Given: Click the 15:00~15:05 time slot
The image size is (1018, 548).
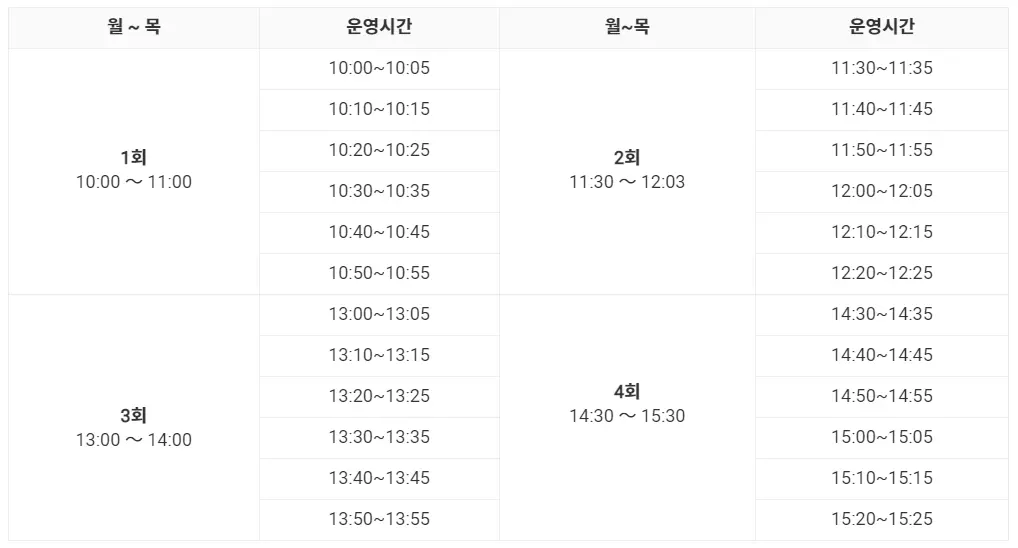Looking at the screenshot, I should click(882, 438).
